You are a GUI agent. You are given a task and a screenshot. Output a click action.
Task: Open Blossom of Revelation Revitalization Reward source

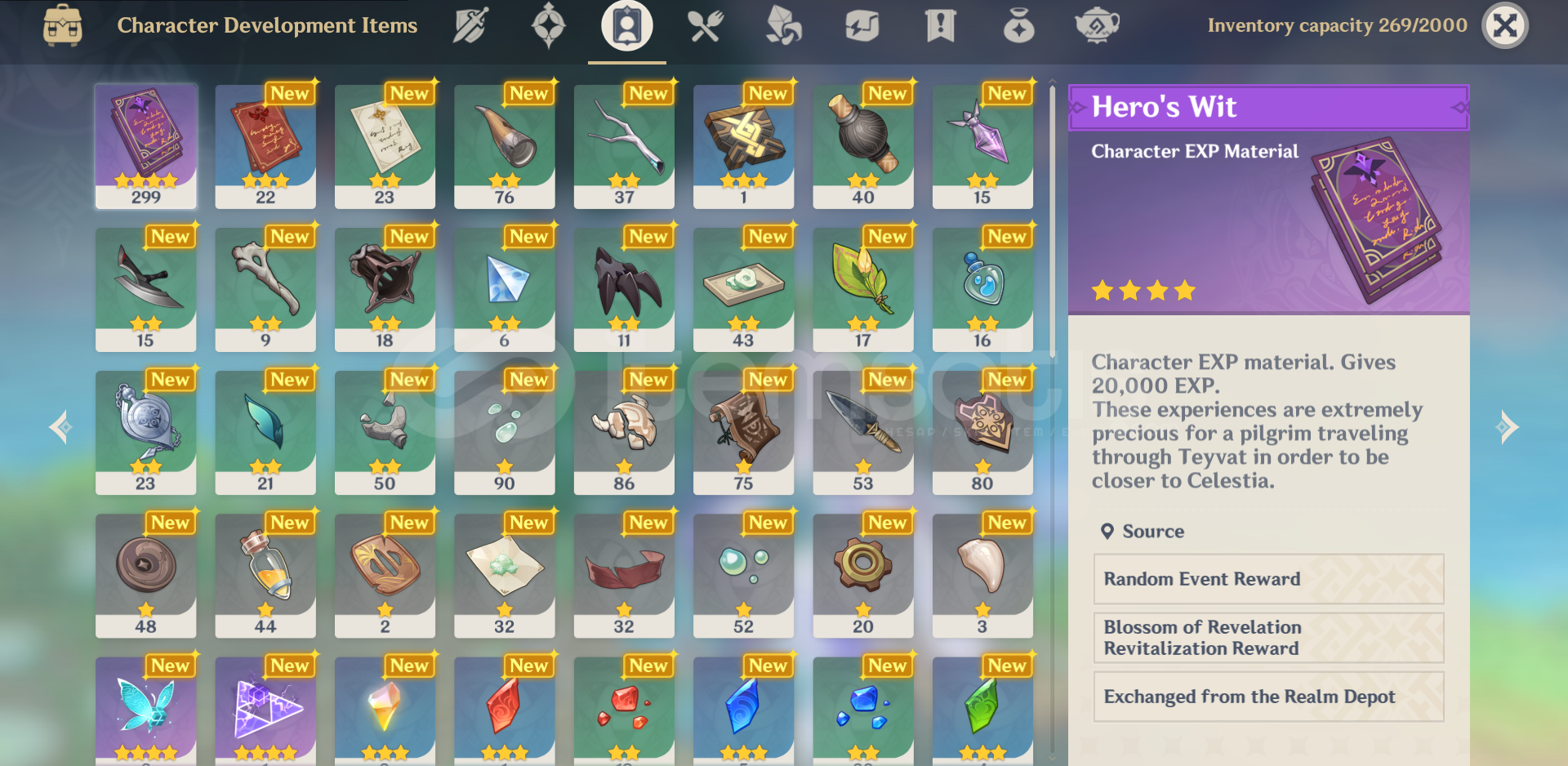coord(1268,638)
